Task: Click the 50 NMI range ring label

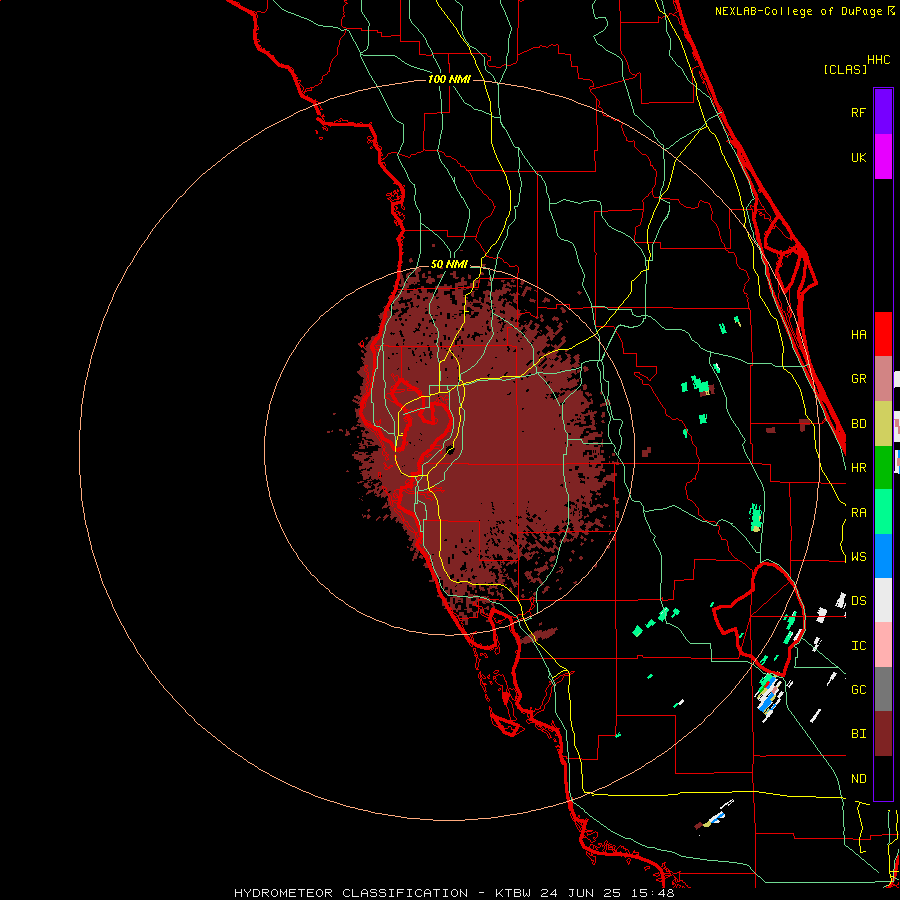Action: [449, 265]
